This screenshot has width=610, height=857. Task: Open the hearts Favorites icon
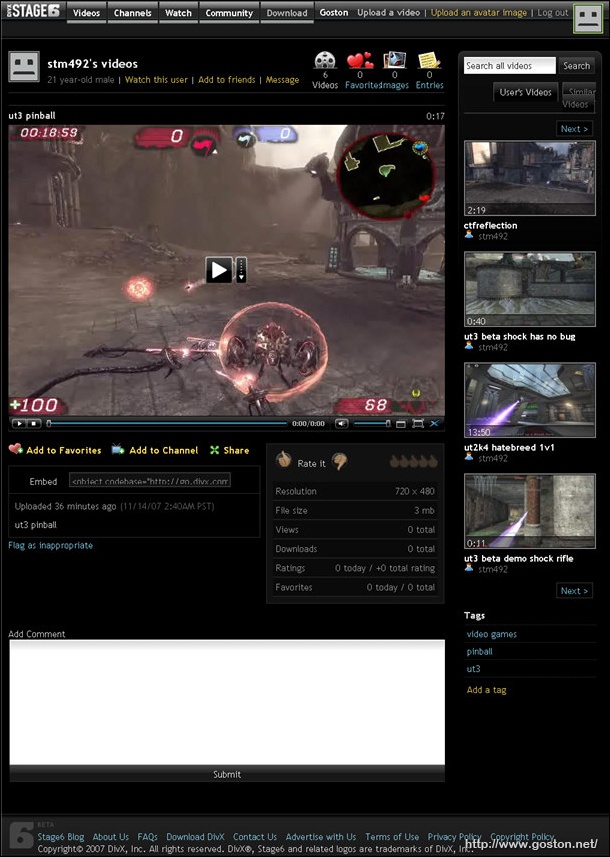(360, 60)
